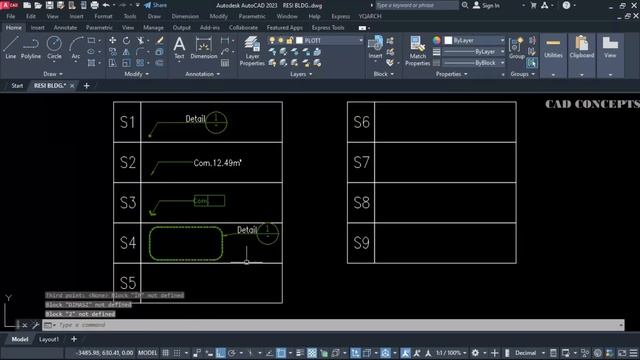Viewport: 640px width, 360px height.
Task: Toggle object snap in status bar
Action: tap(281, 353)
